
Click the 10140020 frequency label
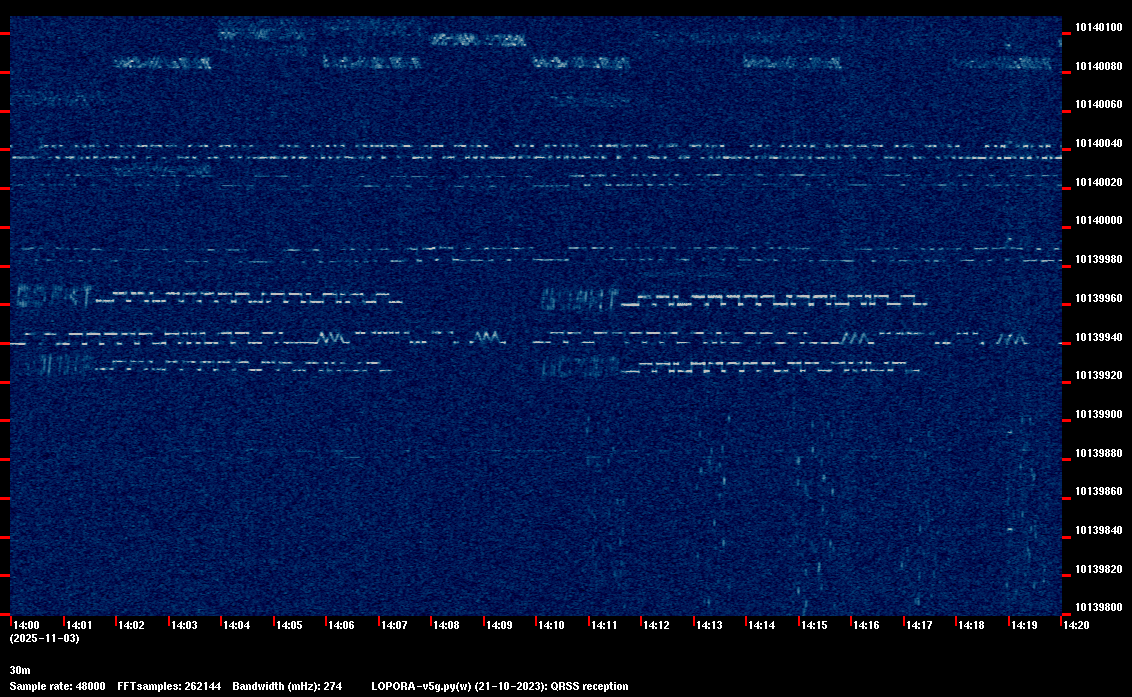1099,183
